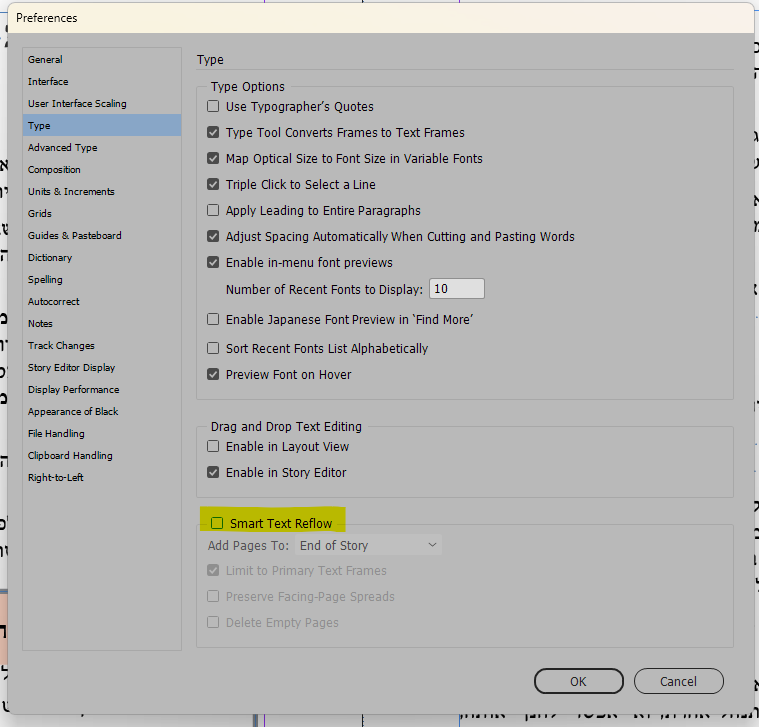The image size is (759, 727).
Task: Select User Interface Scaling category
Action: tap(102, 104)
